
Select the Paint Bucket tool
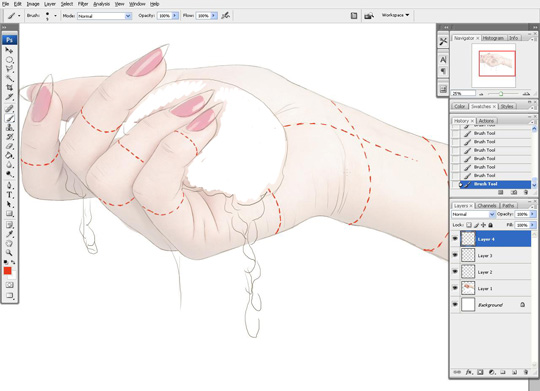9,156
